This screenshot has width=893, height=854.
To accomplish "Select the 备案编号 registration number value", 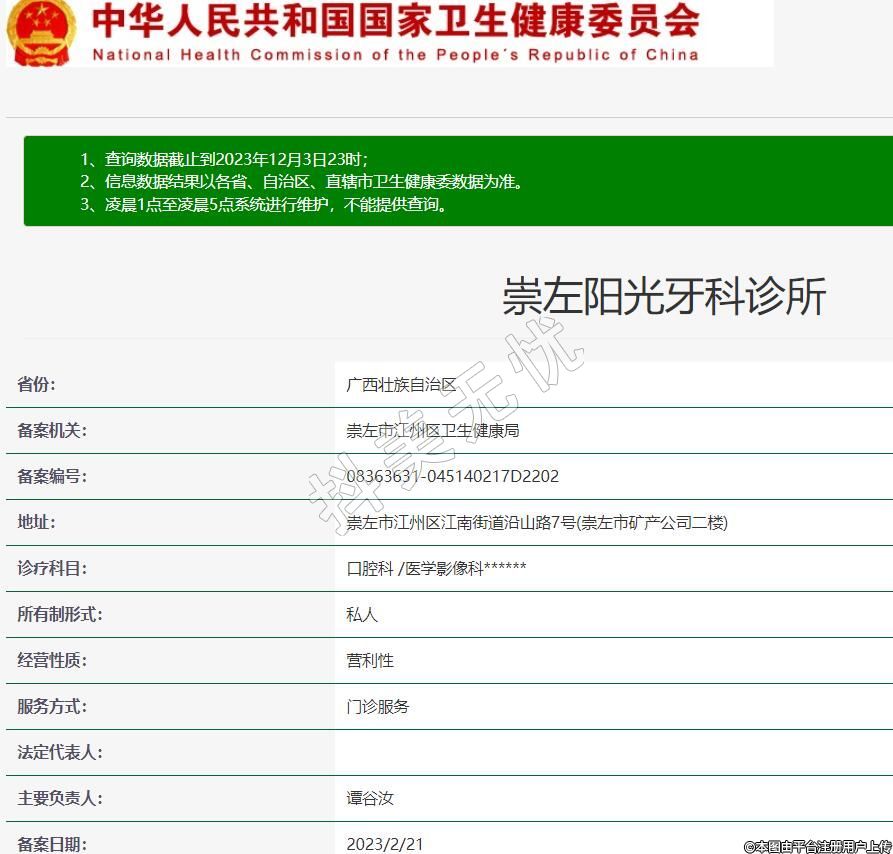I will (x=452, y=477).
